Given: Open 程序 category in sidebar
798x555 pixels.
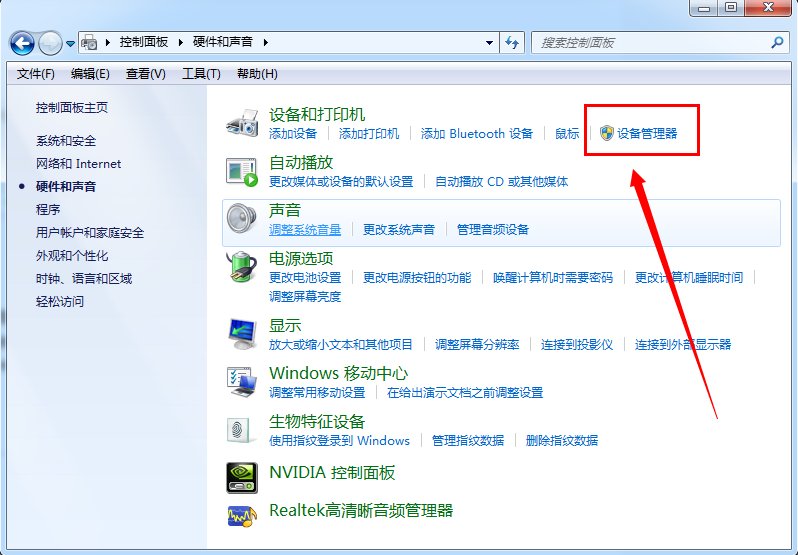Looking at the screenshot, I should point(48,209).
